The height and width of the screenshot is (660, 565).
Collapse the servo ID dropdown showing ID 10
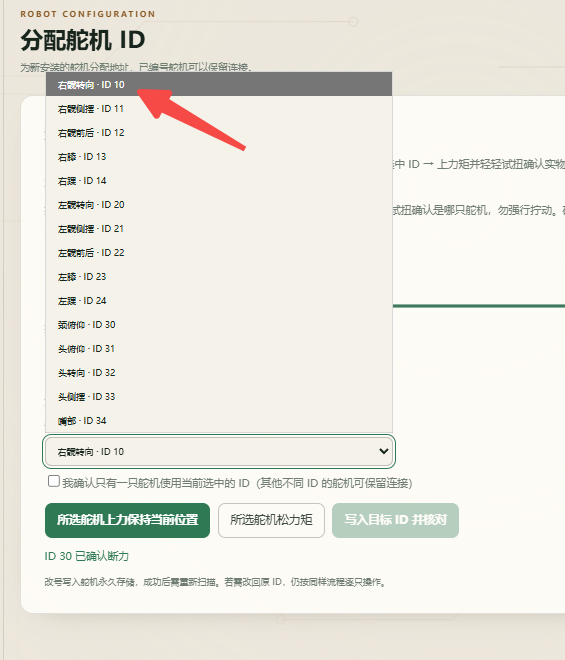219,451
